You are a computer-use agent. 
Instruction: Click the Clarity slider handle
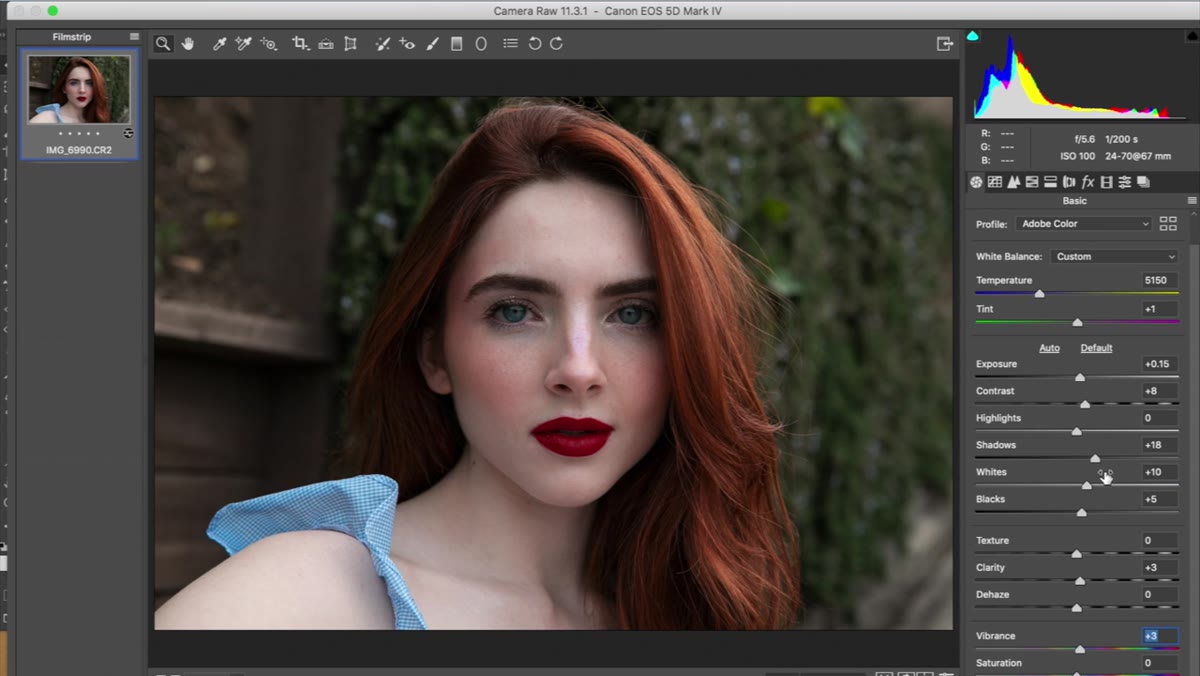[1080, 580]
